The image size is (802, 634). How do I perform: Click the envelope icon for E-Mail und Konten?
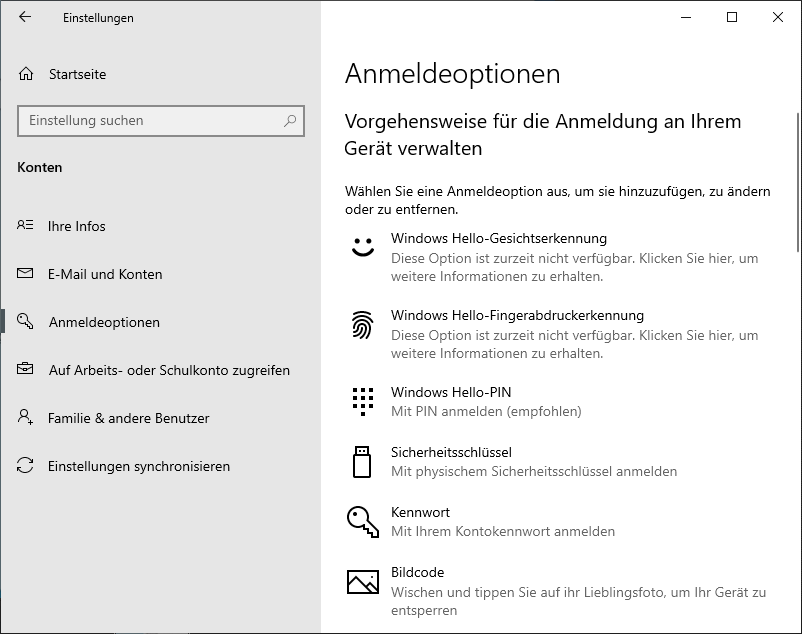25,273
